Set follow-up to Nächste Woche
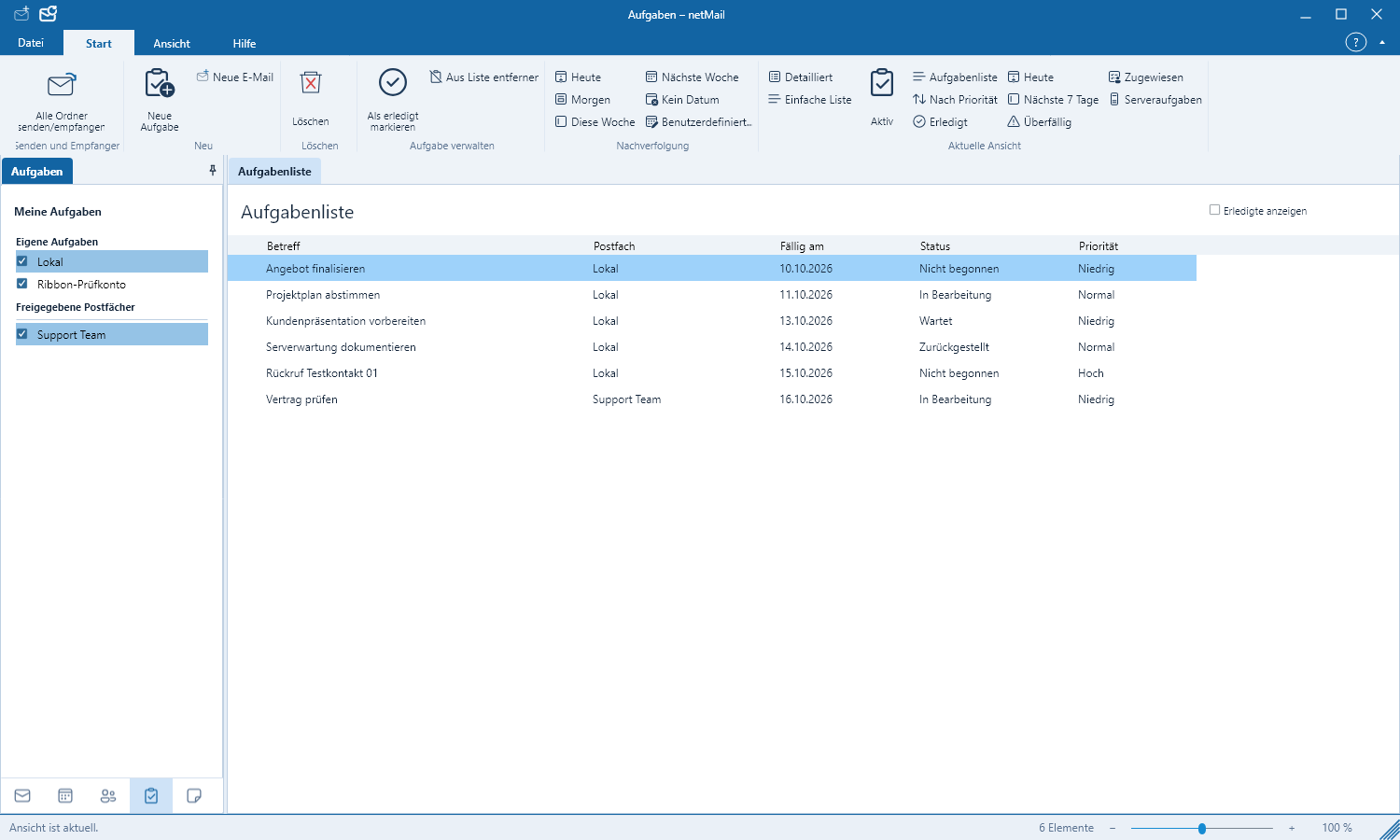1400x840 pixels. [692, 77]
